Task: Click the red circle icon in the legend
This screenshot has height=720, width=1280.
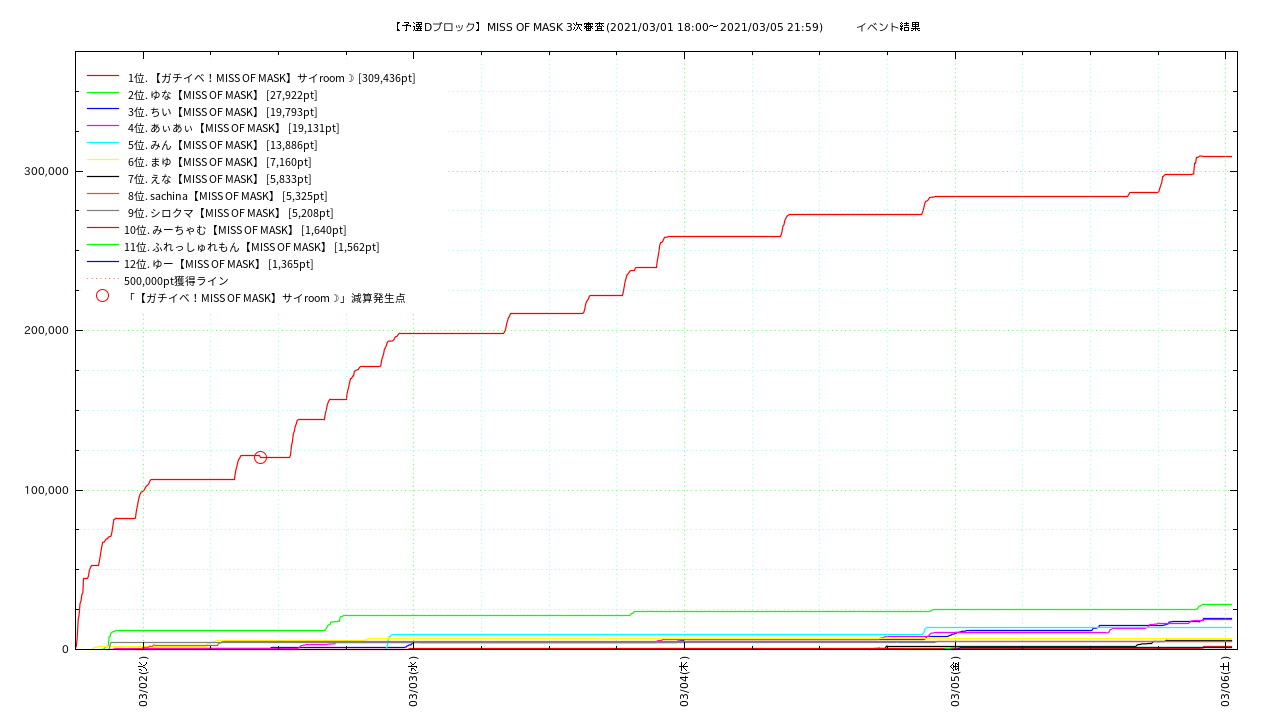Action: 102,296
